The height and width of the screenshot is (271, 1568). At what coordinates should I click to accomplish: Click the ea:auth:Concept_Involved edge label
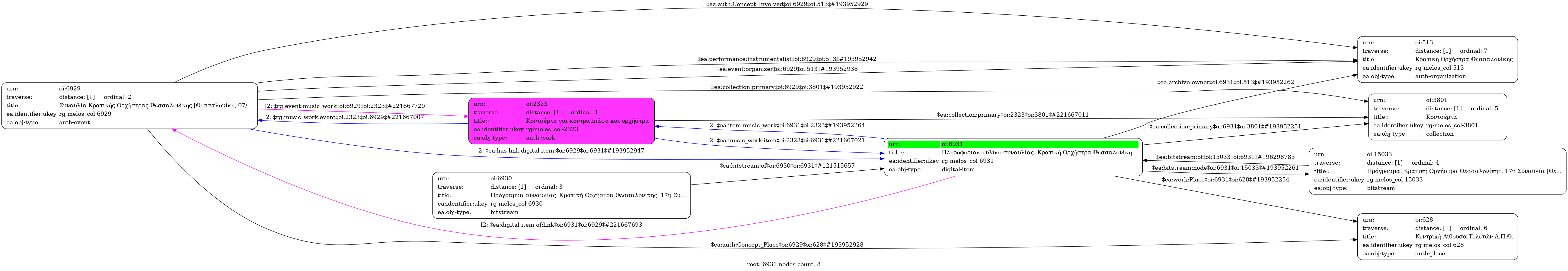tap(787, 4)
